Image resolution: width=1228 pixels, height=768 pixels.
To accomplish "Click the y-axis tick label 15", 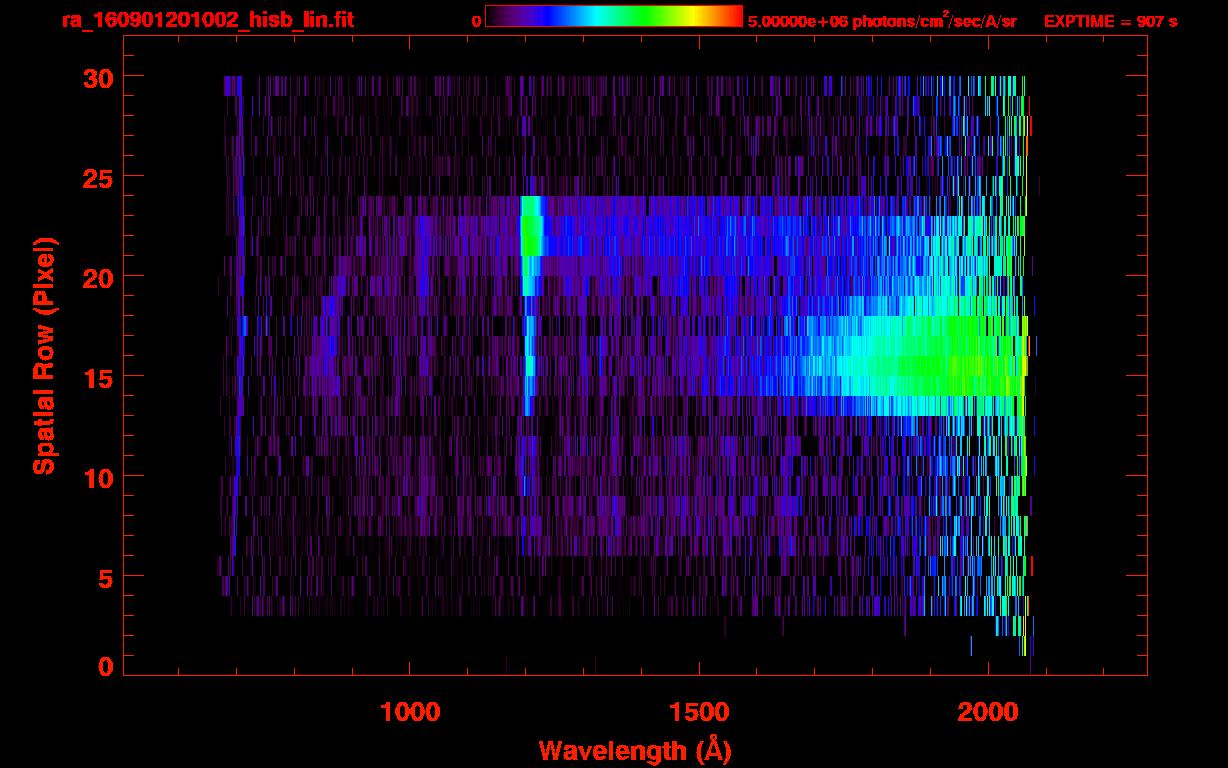I will pyautogui.click(x=97, y=377).
